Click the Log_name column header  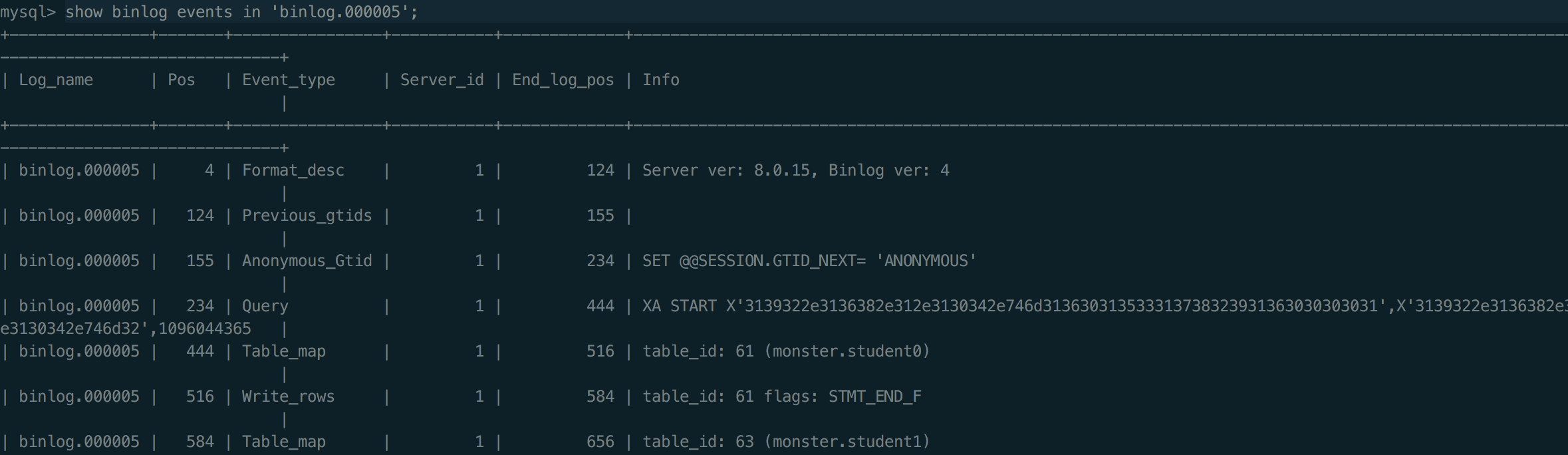click(56, 80)
